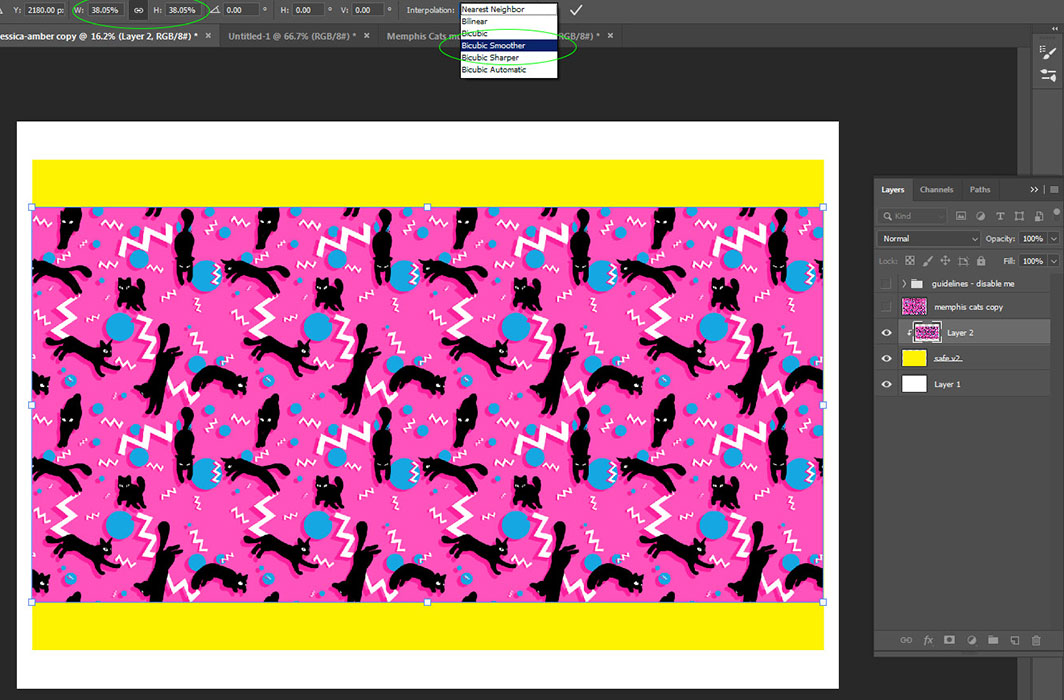Lock transparent pixels of the layer
This screenshot has height=700, width=1064.
[910, 260]
